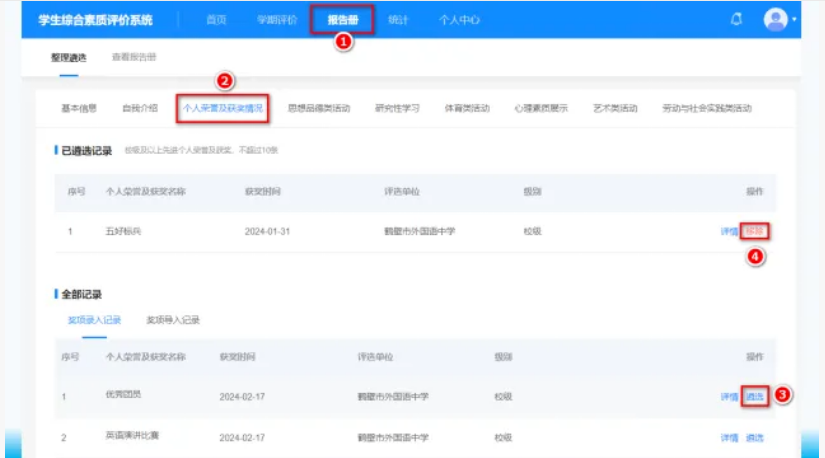Switch to the 查看报告册 tab

coord(133,57)
